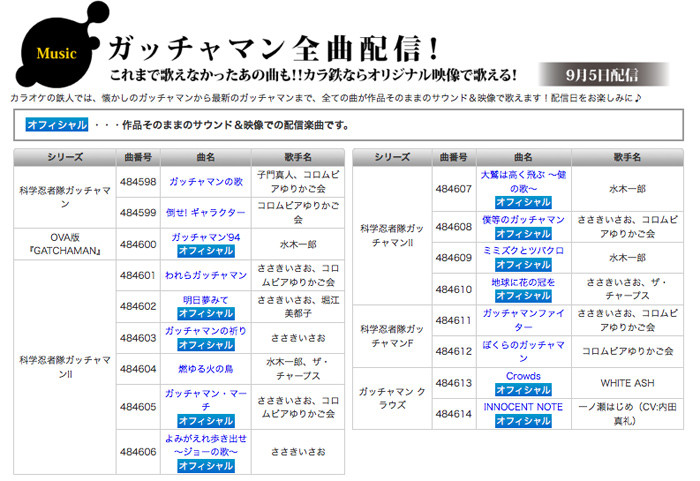Click song number 484605
The height and width of the screenshot is (481, 700).
pyautogui.click(x=138, y=407)
